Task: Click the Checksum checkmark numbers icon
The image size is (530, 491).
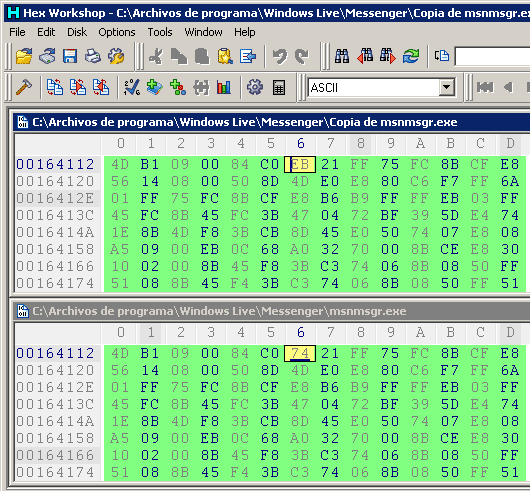Action: pyautogui.click(x=132, y=88)
